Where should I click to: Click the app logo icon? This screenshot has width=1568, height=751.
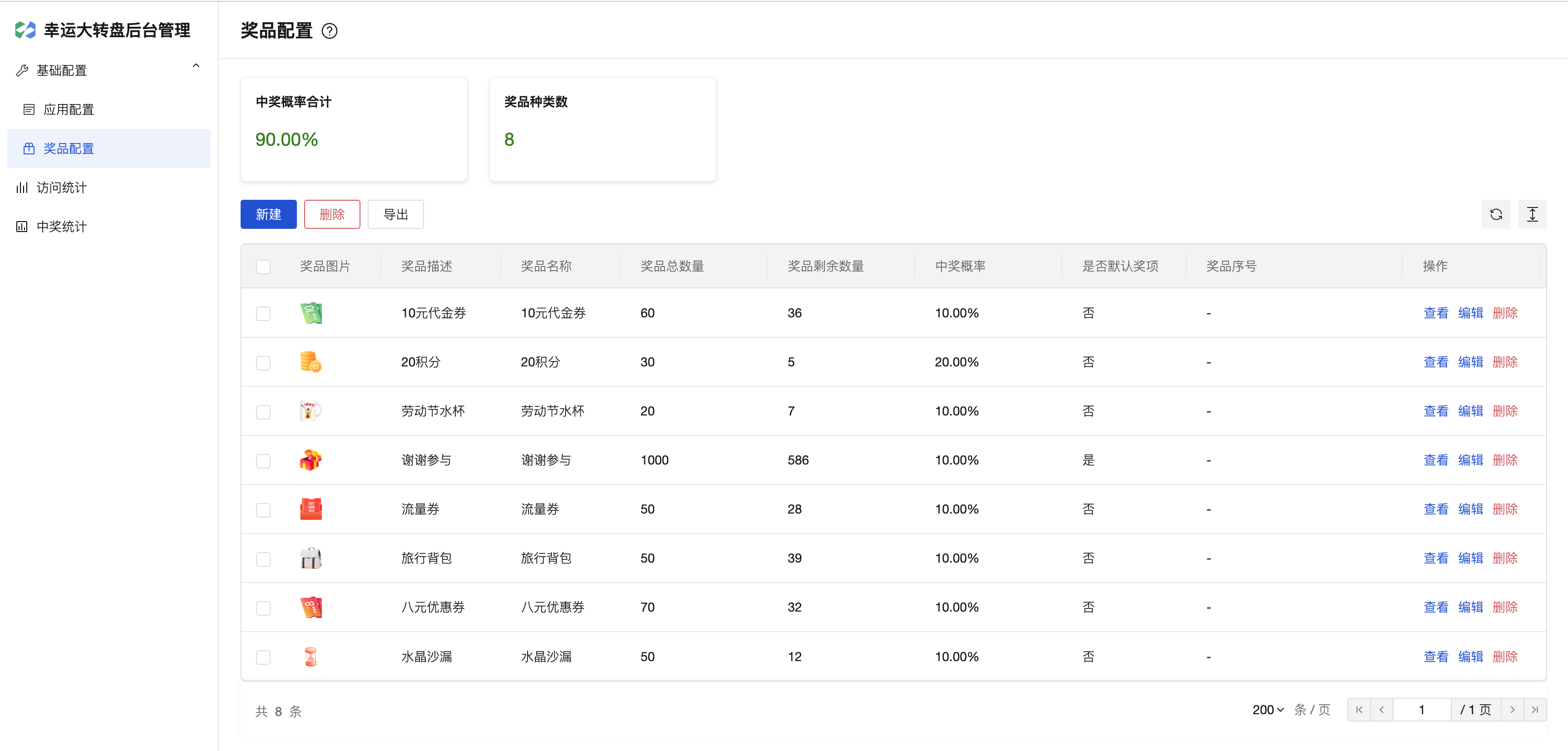coord(25,30)
